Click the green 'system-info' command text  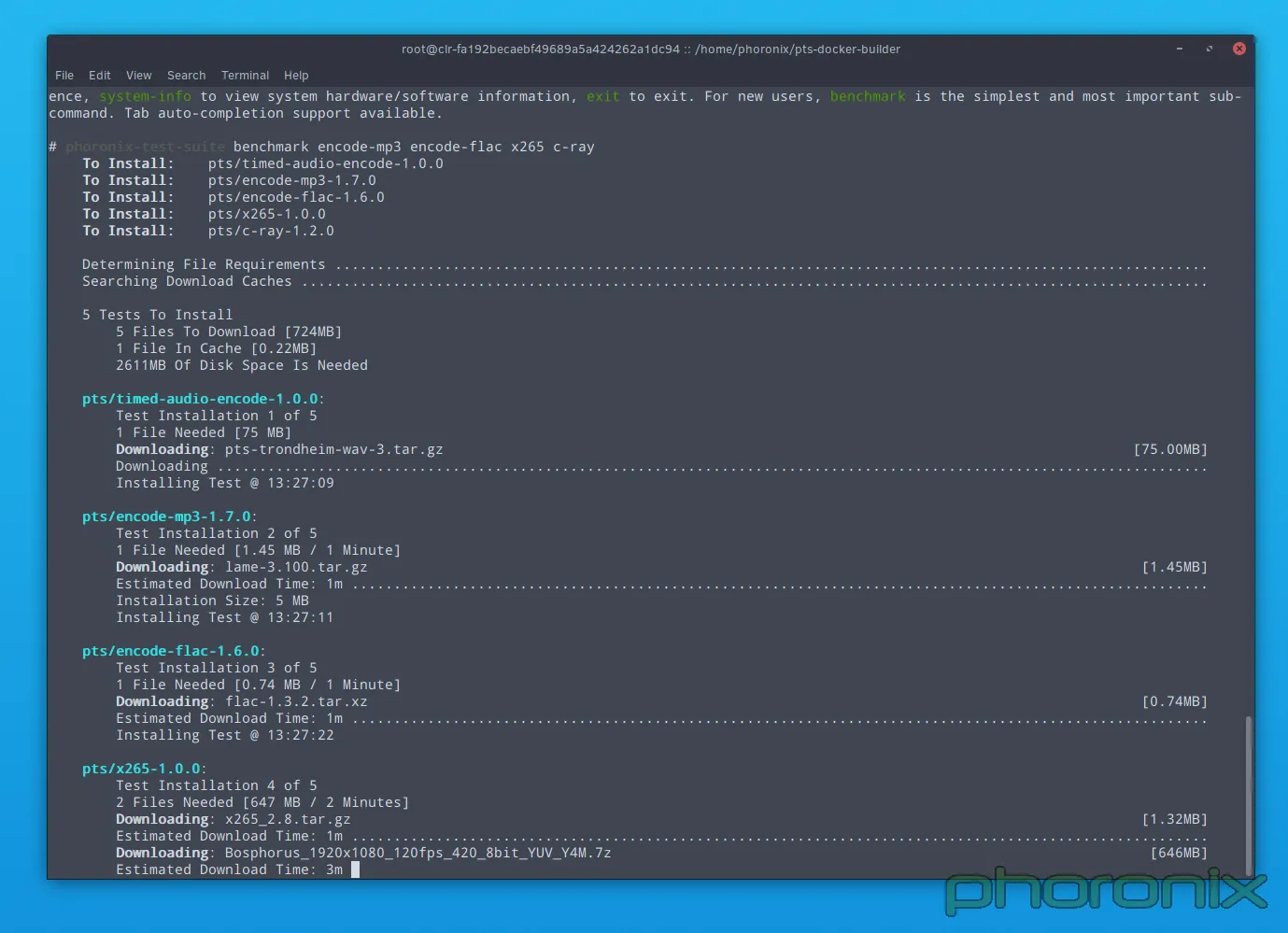[145, 96]
